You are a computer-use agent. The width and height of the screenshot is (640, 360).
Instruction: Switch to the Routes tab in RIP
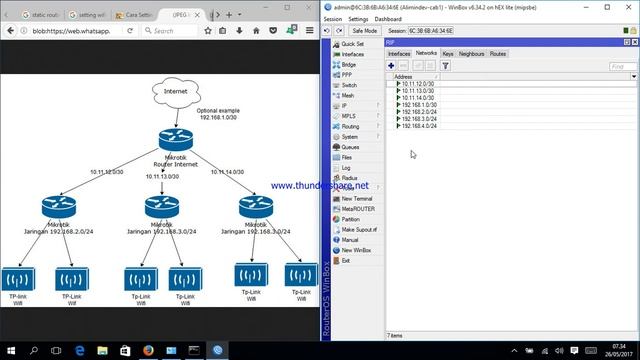tap(498, 53)
